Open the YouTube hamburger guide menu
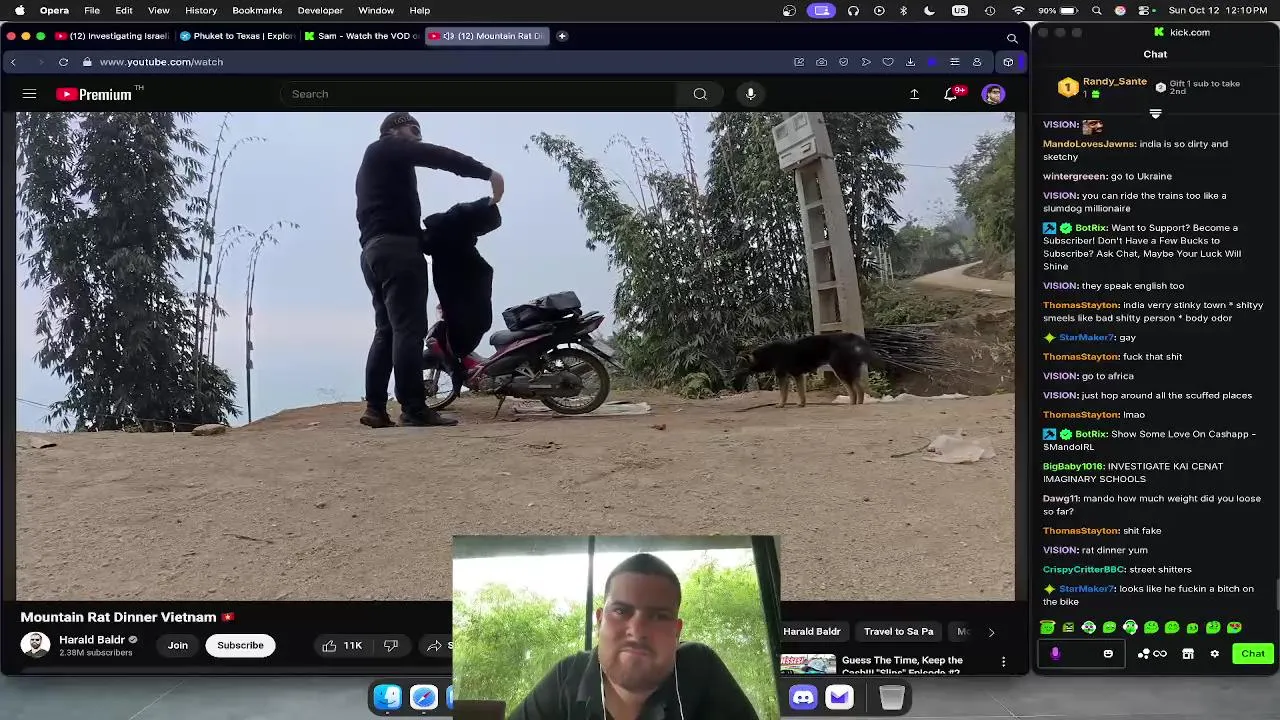Screen dimensions: 1280x720 coord(29,94)
